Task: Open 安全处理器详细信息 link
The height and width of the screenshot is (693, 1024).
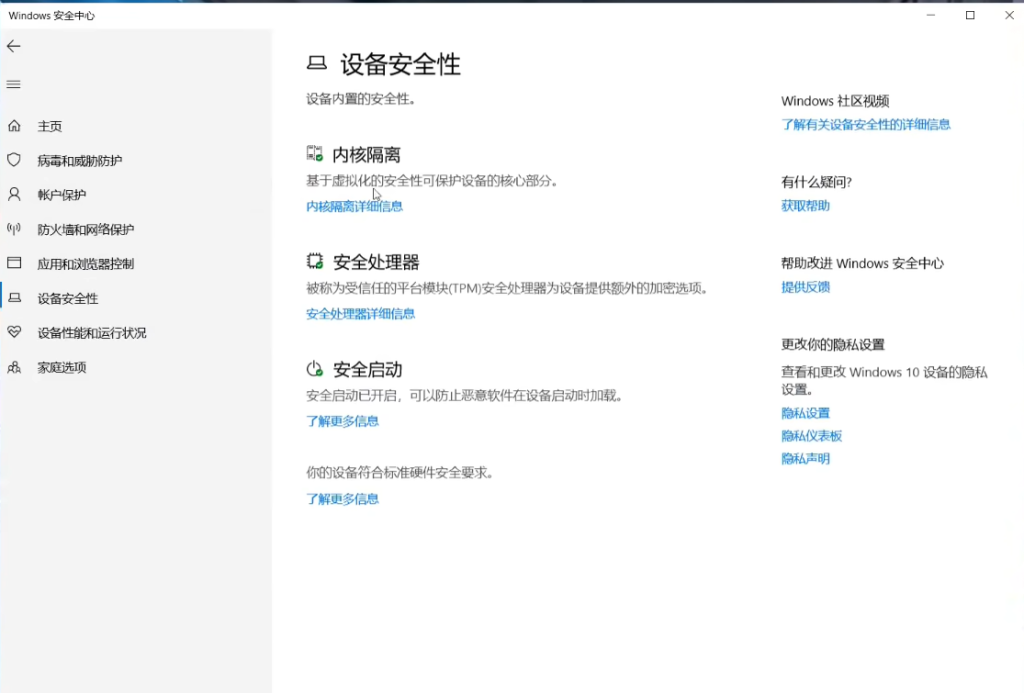Action: pos(360,314)
